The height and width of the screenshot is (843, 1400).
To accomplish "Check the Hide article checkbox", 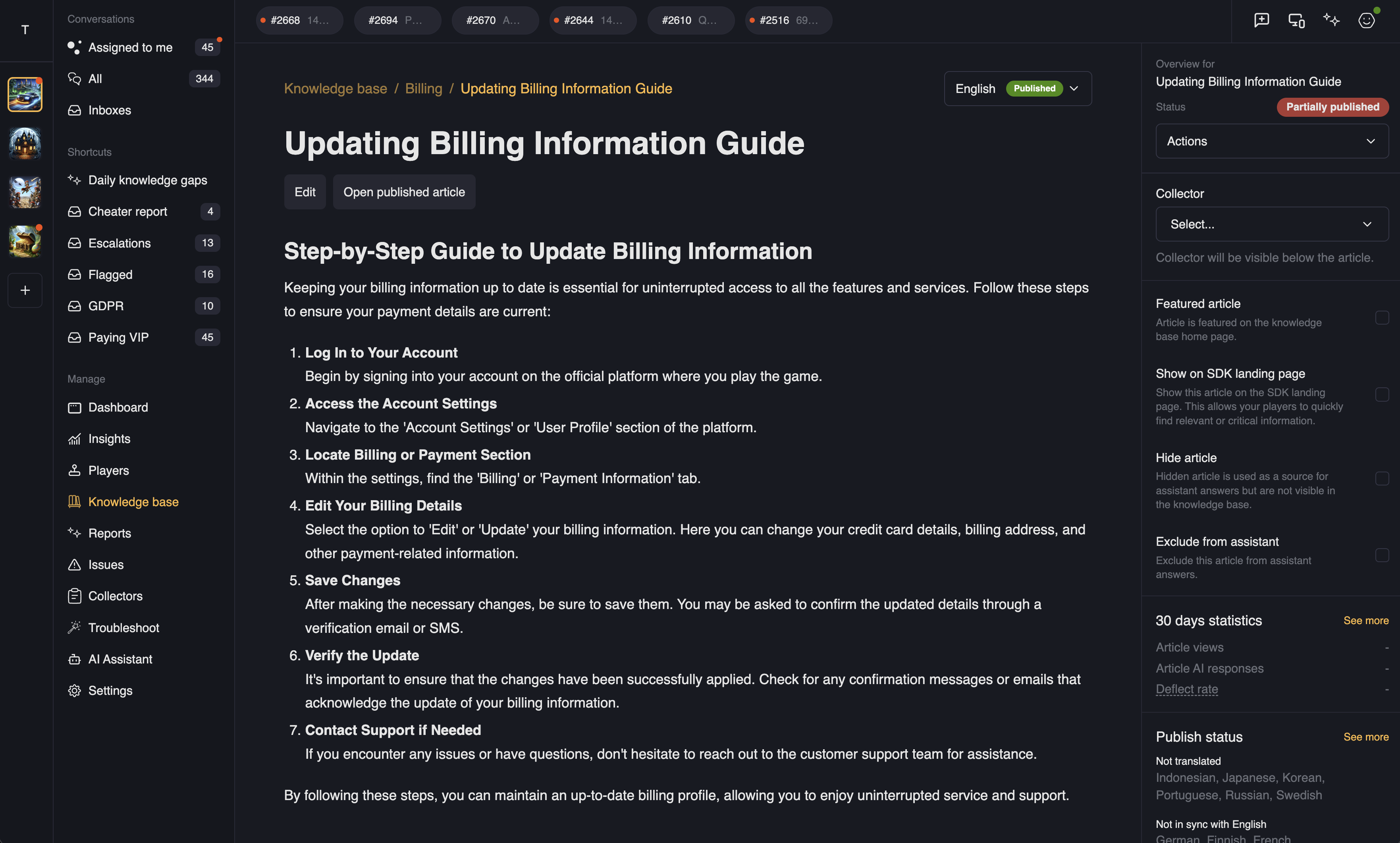I will pos(1382,478).
